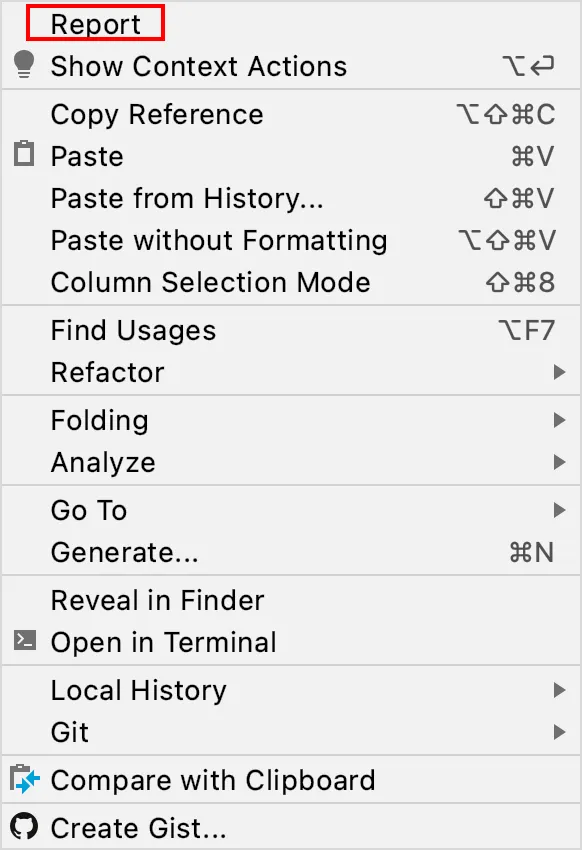Choose Paste without Formatting
The height and width of the screenshot is (850, 582).
coord(291,240)
